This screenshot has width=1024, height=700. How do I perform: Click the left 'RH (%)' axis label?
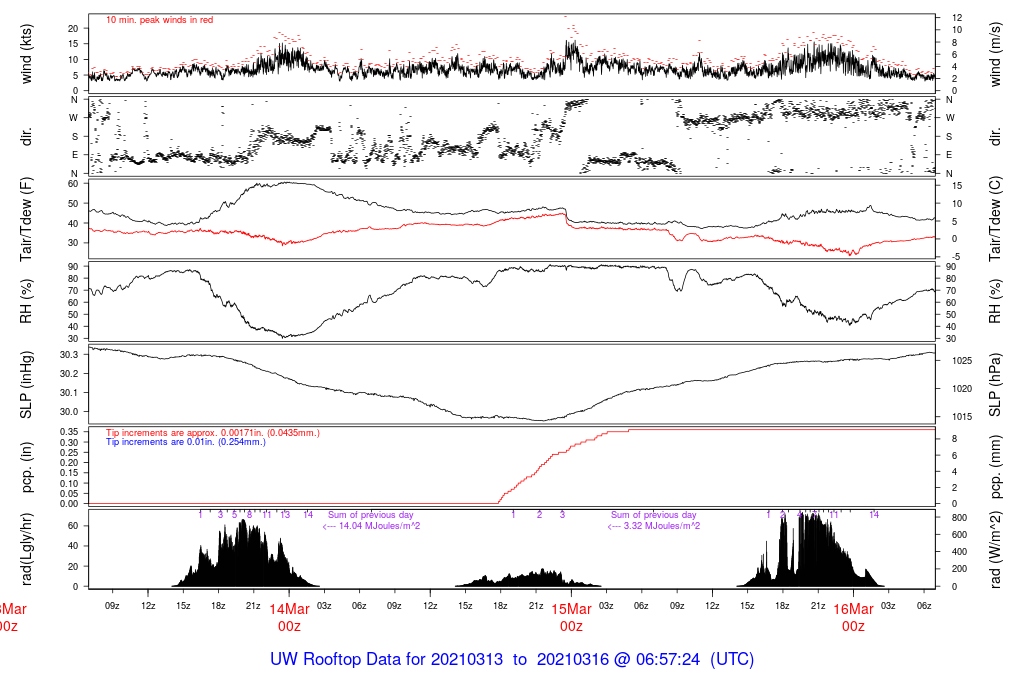click(26, 301)
